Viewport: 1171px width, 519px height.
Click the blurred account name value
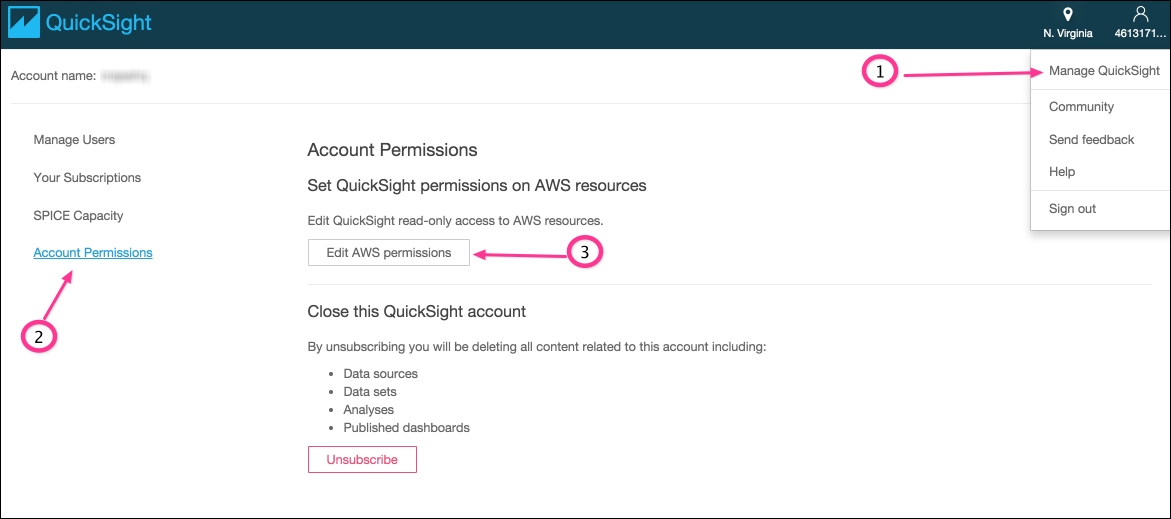(x=126, y=76)
